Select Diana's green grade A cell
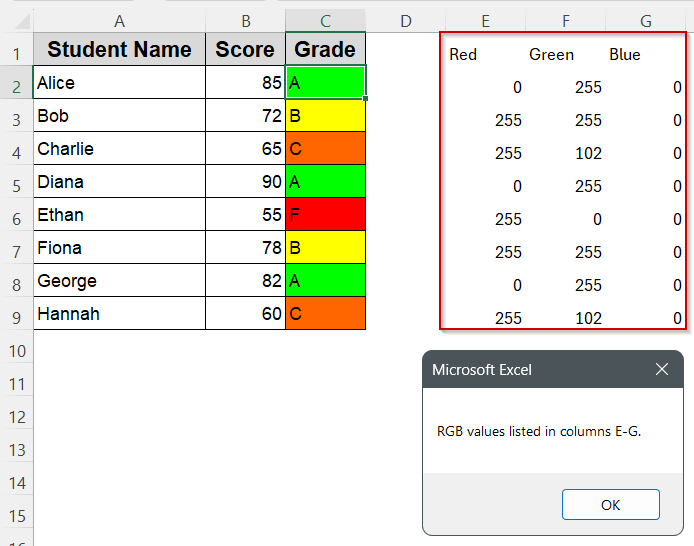This screenshot has height=546, width=694. point(325,181)
